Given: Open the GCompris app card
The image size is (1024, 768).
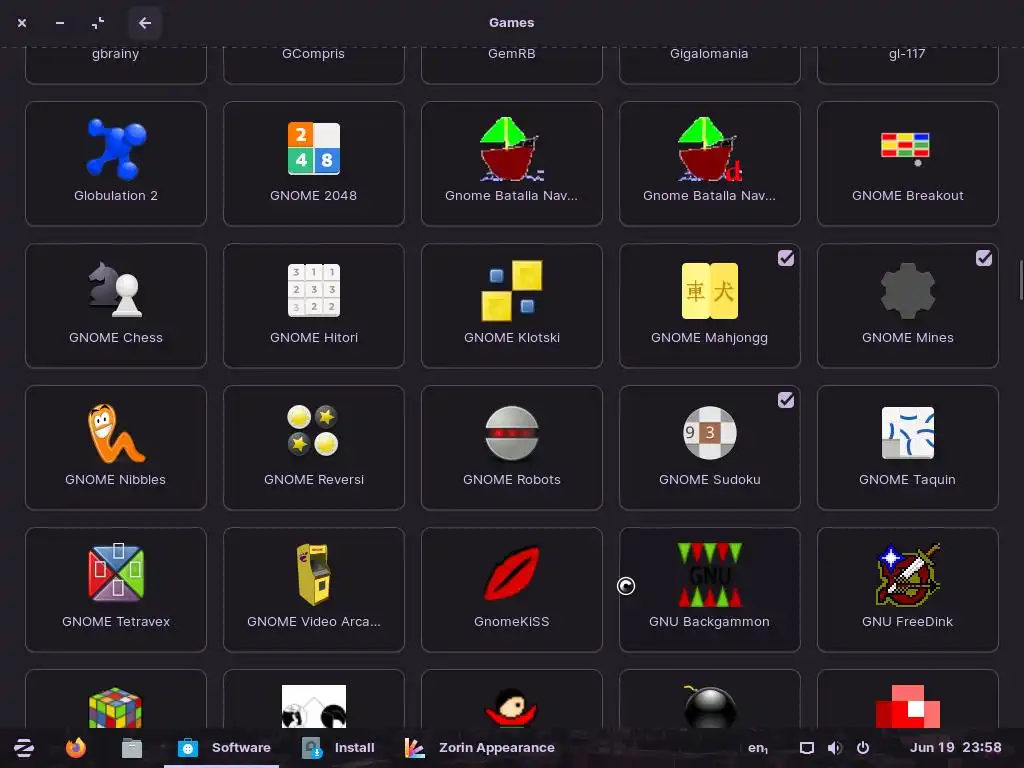Looking at the screenshot, I should coord(313,65).
